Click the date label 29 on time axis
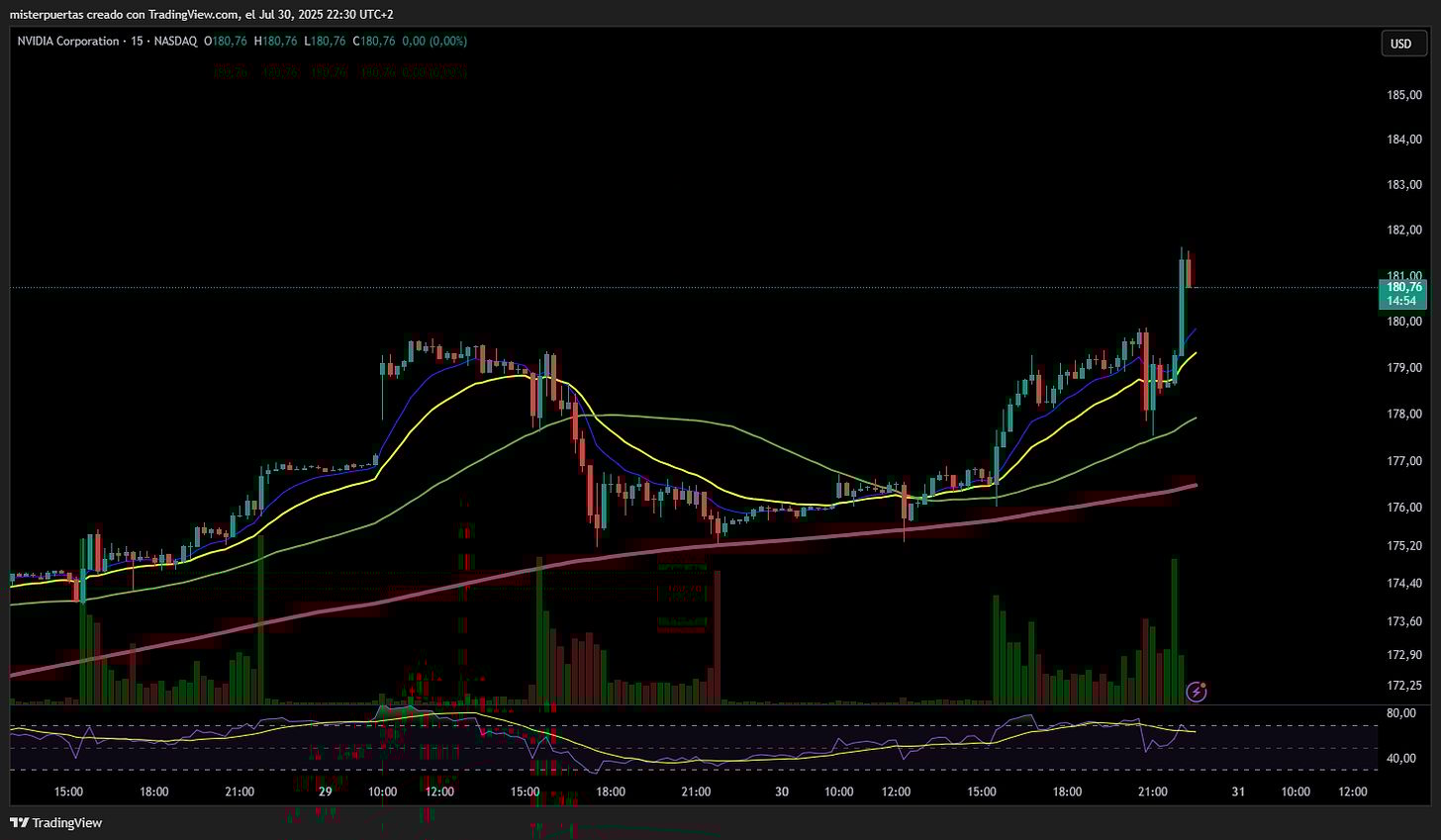1441x840 pixels. point(326,792)
